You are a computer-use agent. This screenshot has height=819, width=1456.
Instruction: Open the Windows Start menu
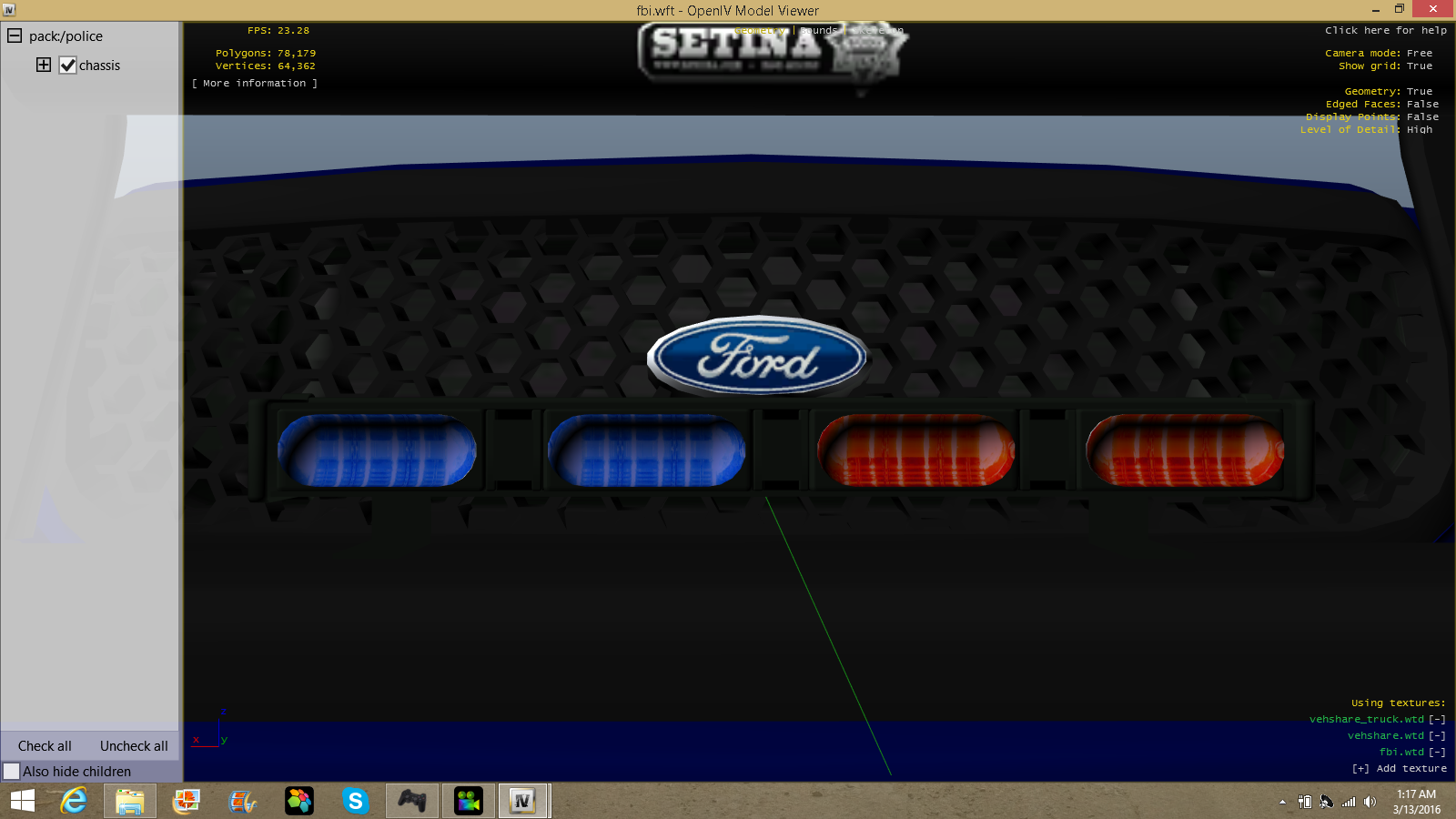[x=23, y=801]
